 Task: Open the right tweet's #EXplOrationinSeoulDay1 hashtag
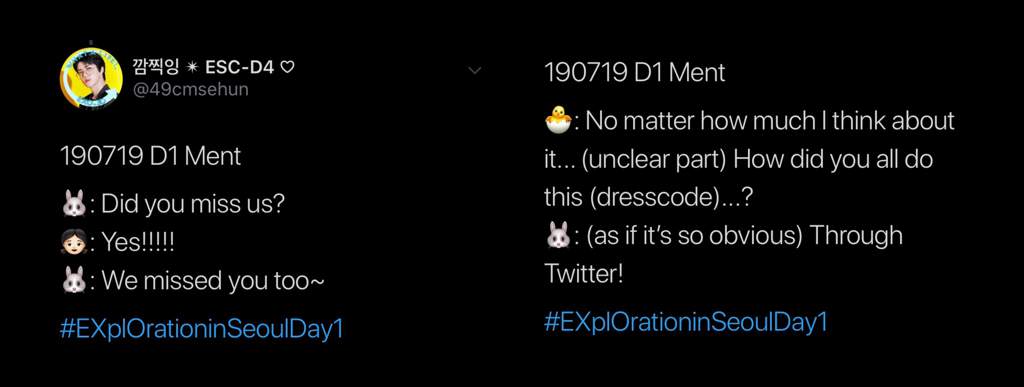(686, 322)
